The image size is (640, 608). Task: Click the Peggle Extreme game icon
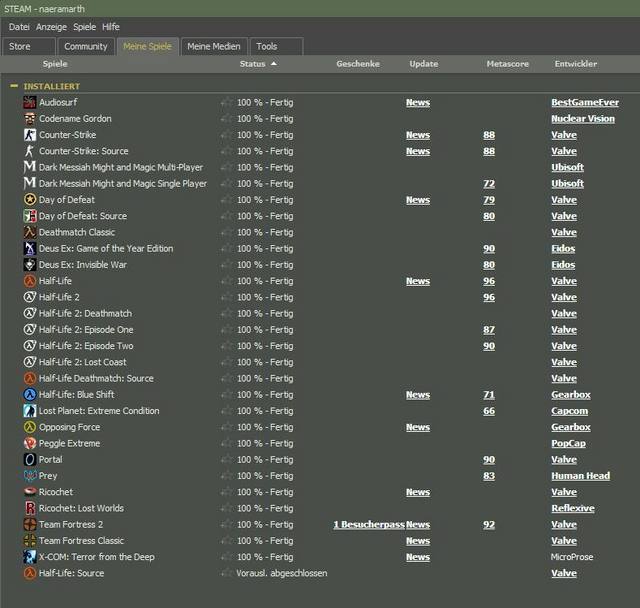(x=30, y=443)
